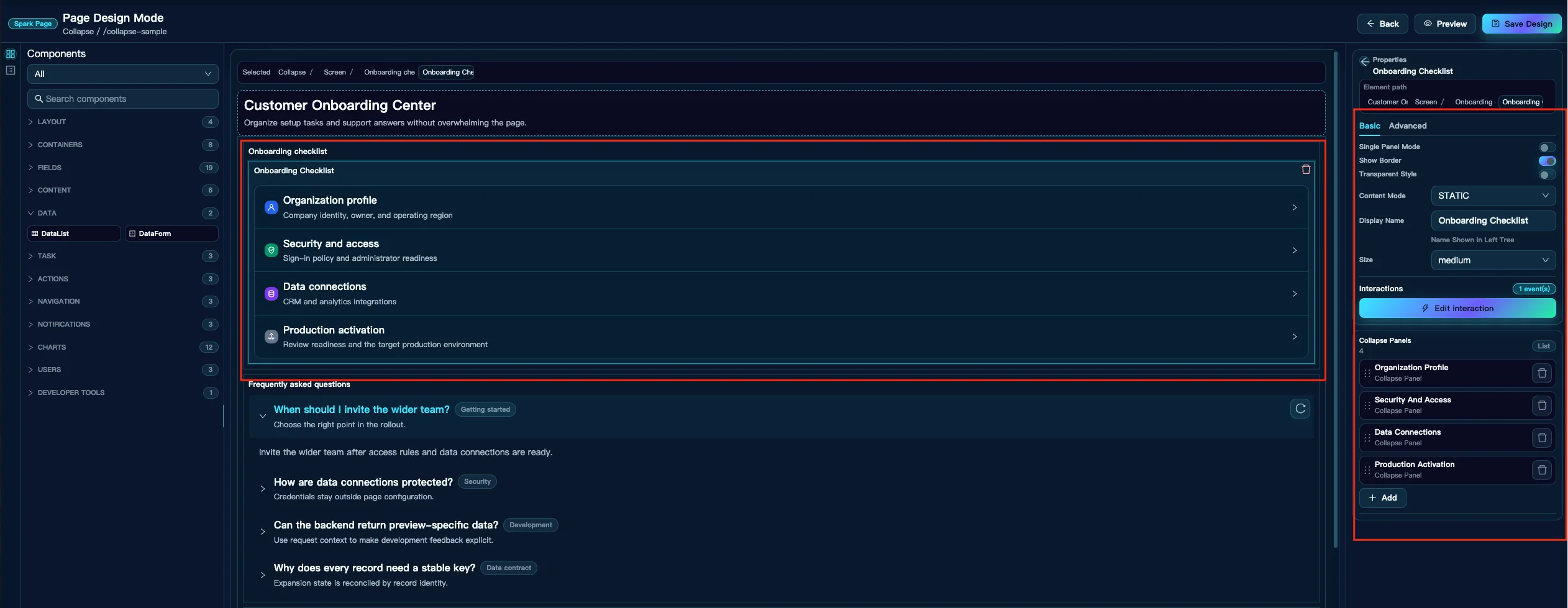Delete the Organization Profile collapse panel
The image size is (1568, 608).
[x=1541, y=373]
